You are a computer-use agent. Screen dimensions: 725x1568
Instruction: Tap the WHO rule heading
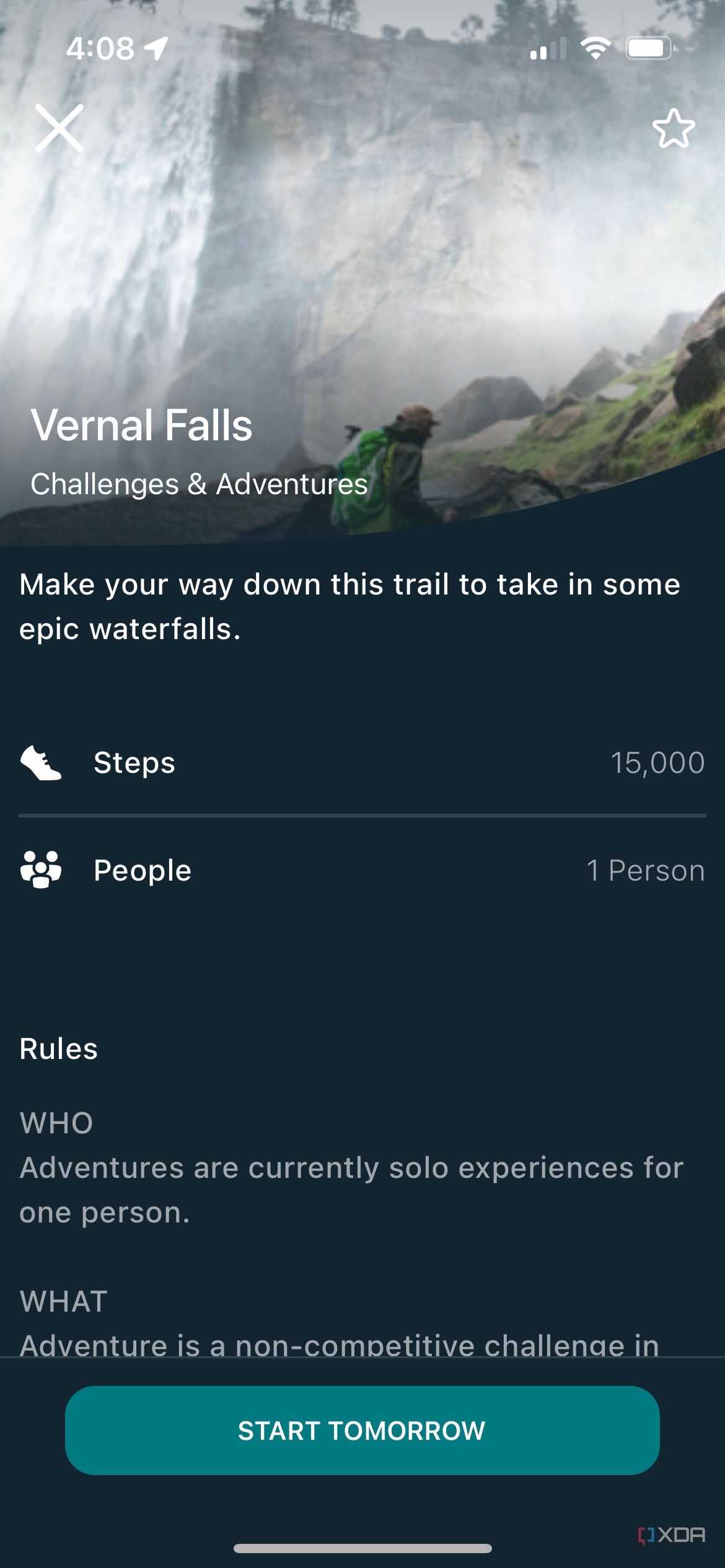56,1123
